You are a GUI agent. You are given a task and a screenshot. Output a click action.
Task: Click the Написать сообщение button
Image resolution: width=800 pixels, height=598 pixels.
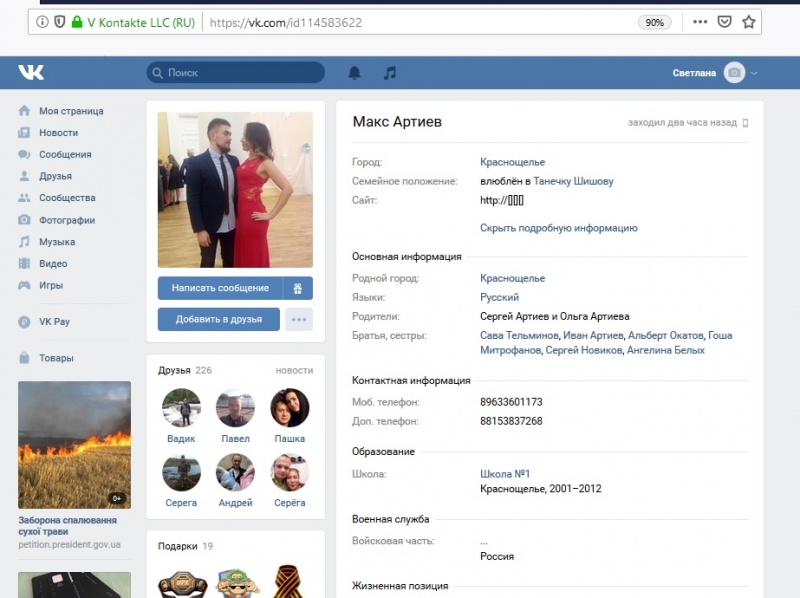tap(220, 288)
